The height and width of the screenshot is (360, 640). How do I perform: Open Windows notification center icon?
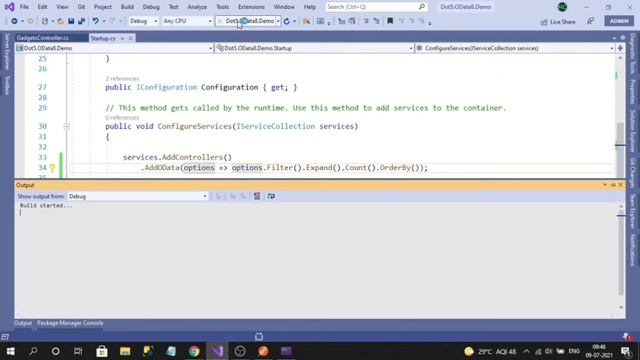point(626,351)
